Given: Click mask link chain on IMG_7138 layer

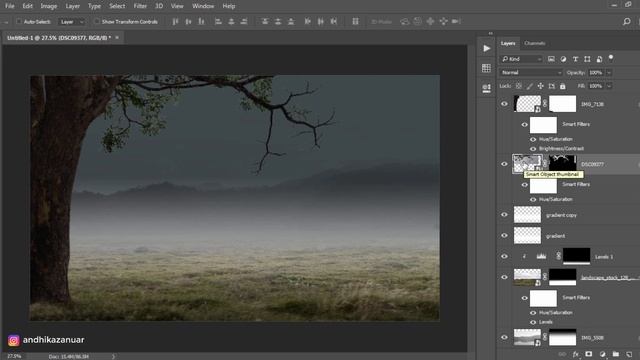Looking at the screenshot, I should (544, 104).
